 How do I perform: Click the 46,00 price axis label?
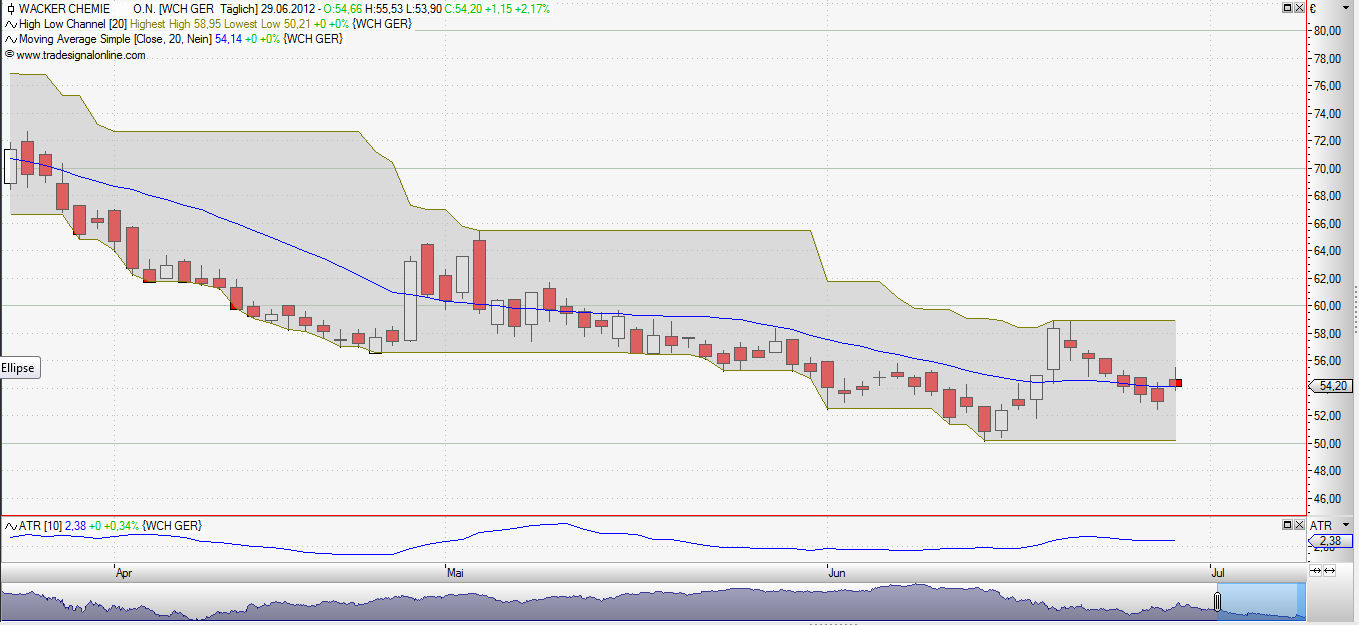pos(1327,498)
